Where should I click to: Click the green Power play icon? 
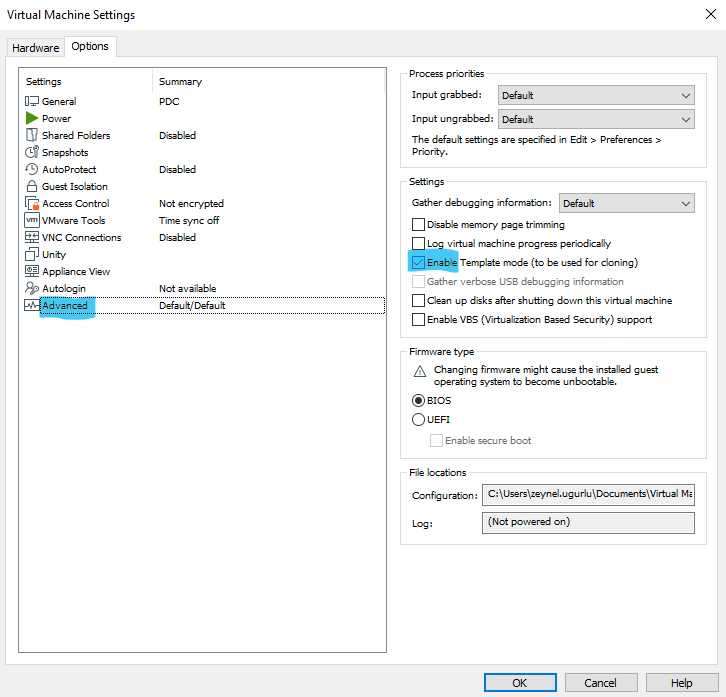pyautogui.click(x=31, y=118)
